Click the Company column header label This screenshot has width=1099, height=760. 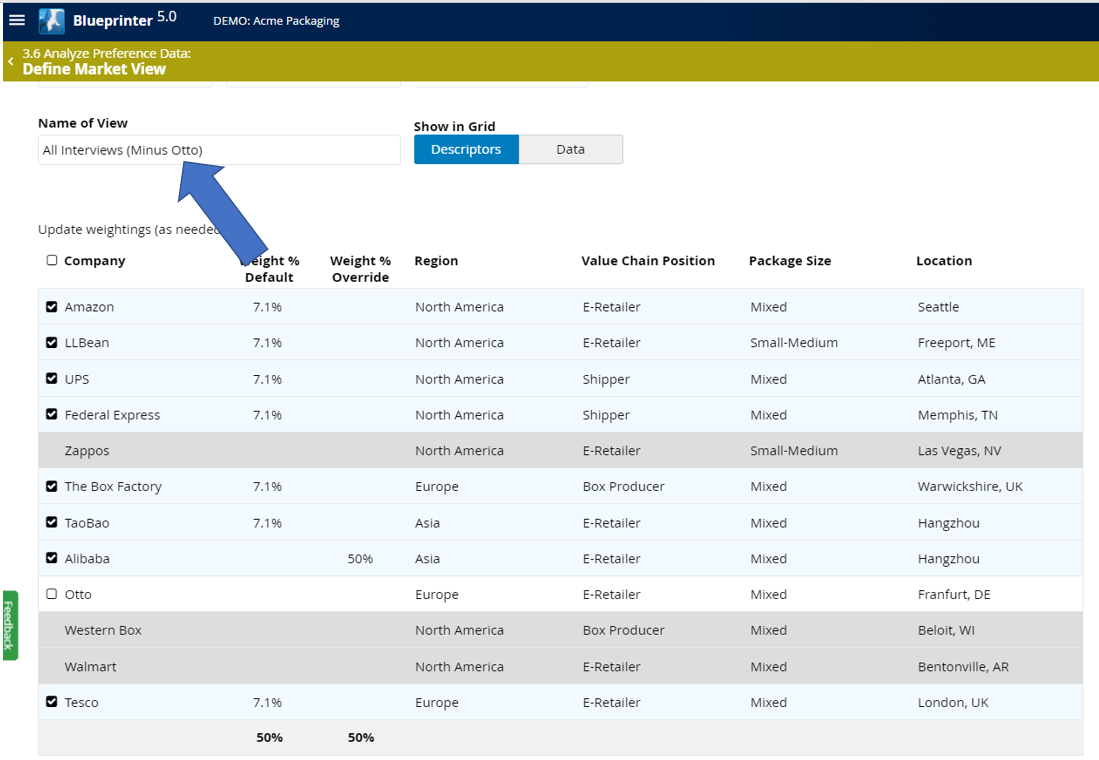click(95, 261)
